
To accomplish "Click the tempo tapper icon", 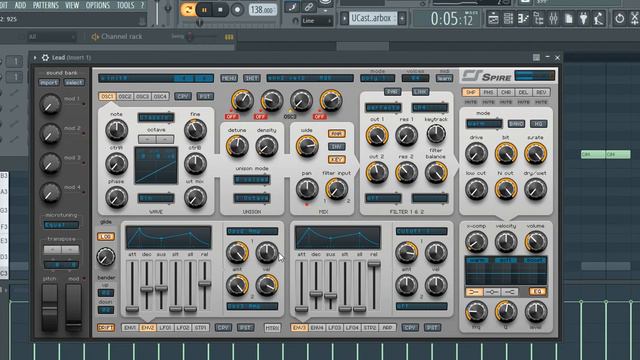I will click(x=599, y=19).
